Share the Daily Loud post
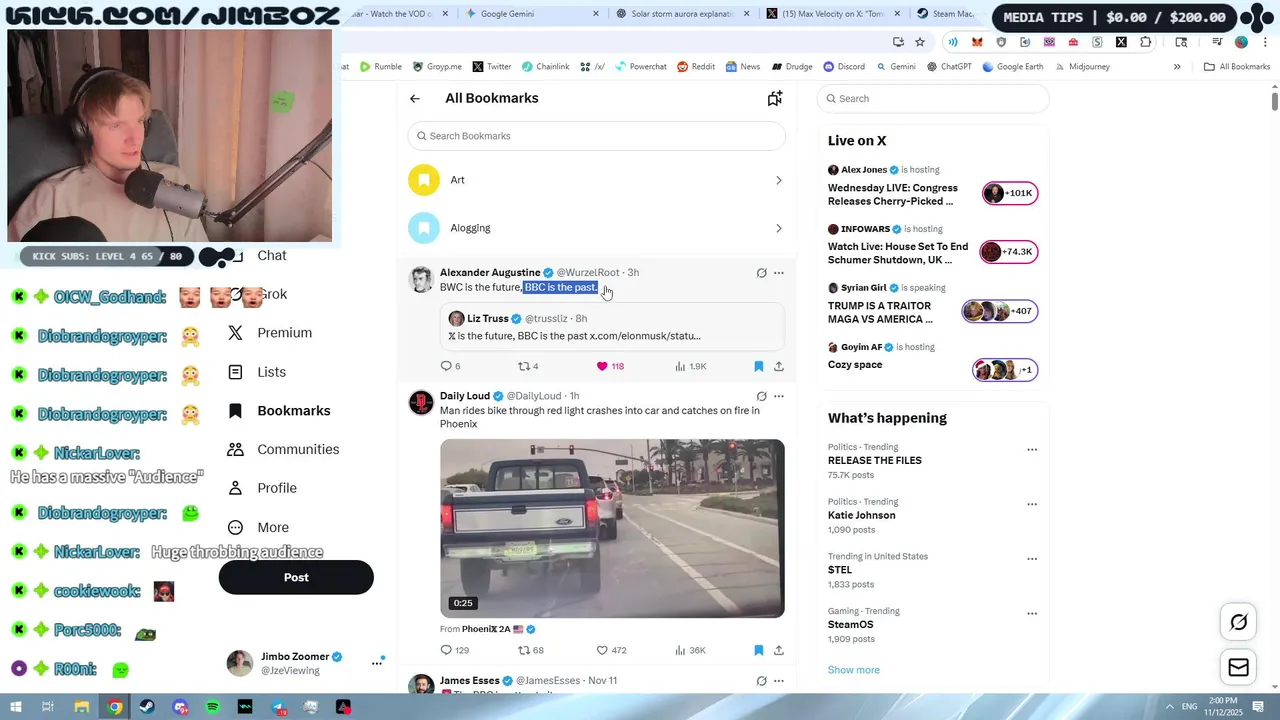1280x720 pixels. pyautogui.click(x=779, y=650)
